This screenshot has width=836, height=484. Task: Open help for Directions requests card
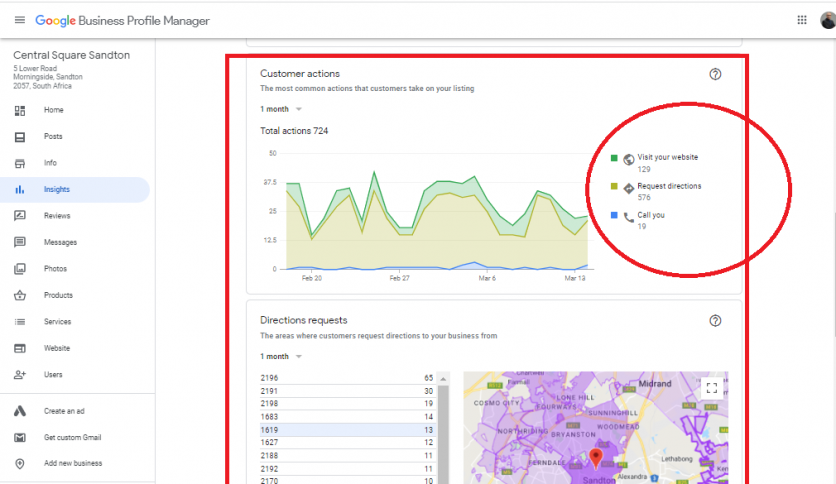click(715, 320)
